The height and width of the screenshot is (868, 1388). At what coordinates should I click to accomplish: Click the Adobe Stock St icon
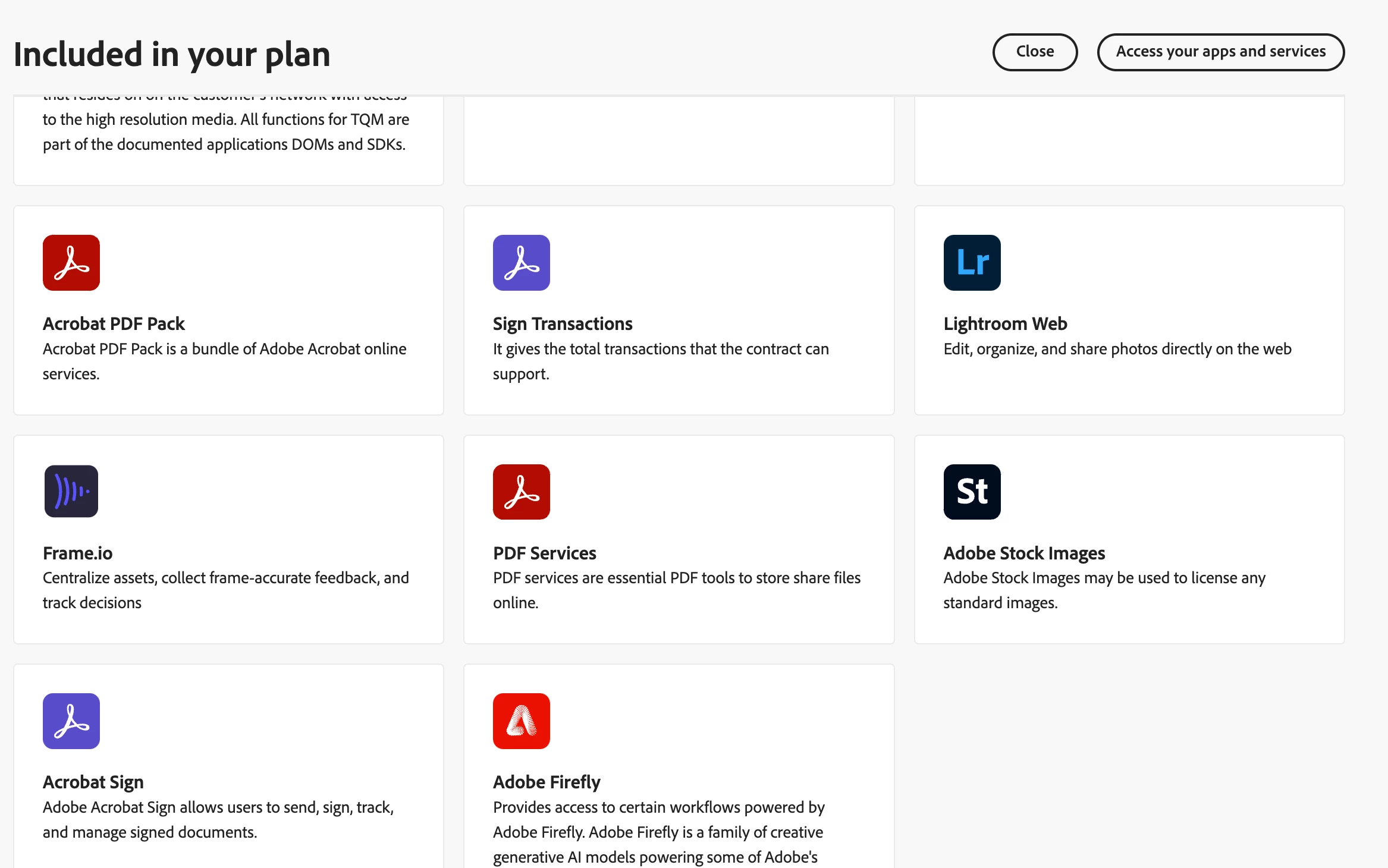click(x=972, y=492)
